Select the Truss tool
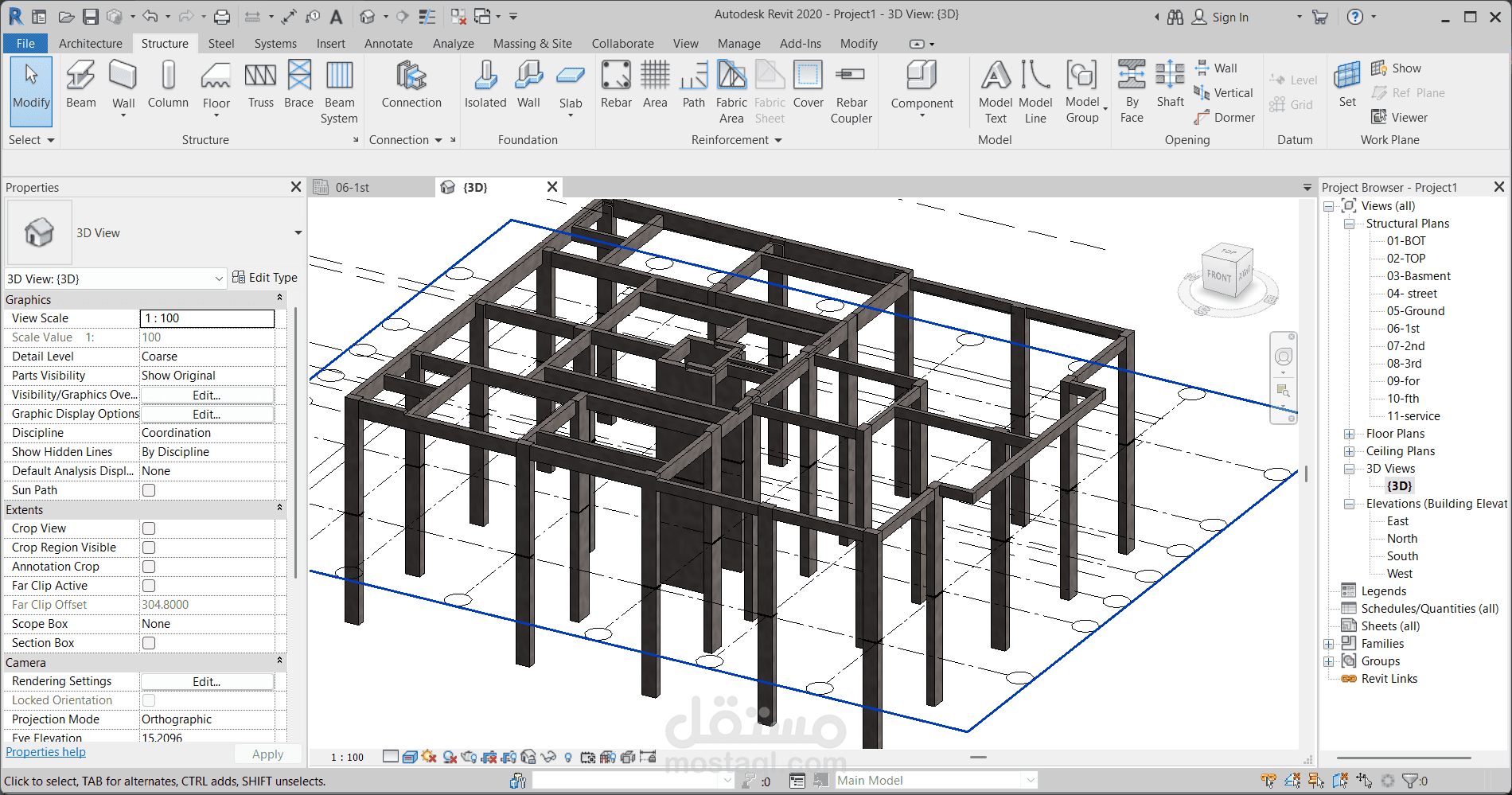 coord(260,85)
